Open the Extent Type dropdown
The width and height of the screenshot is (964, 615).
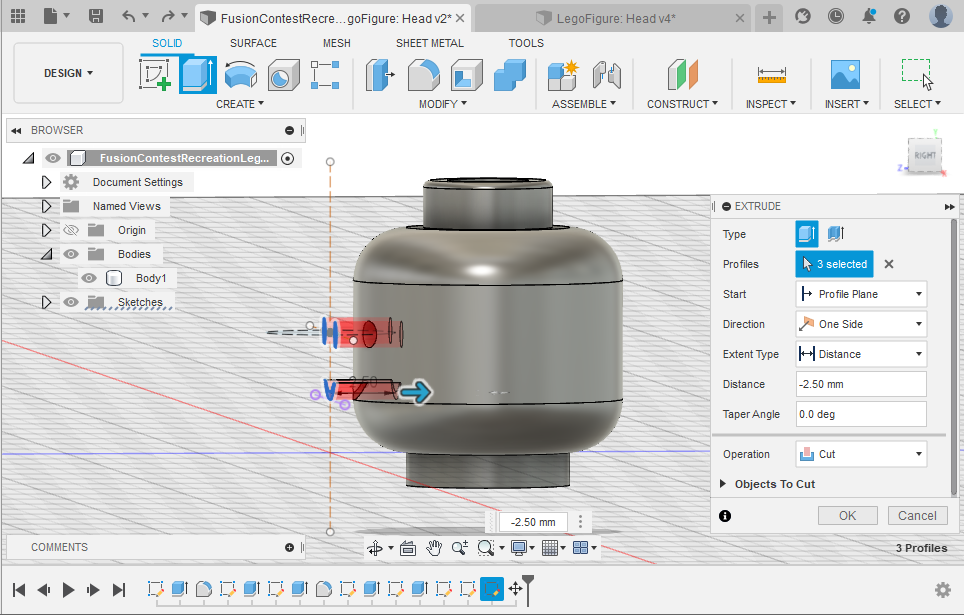pos(861,354)
